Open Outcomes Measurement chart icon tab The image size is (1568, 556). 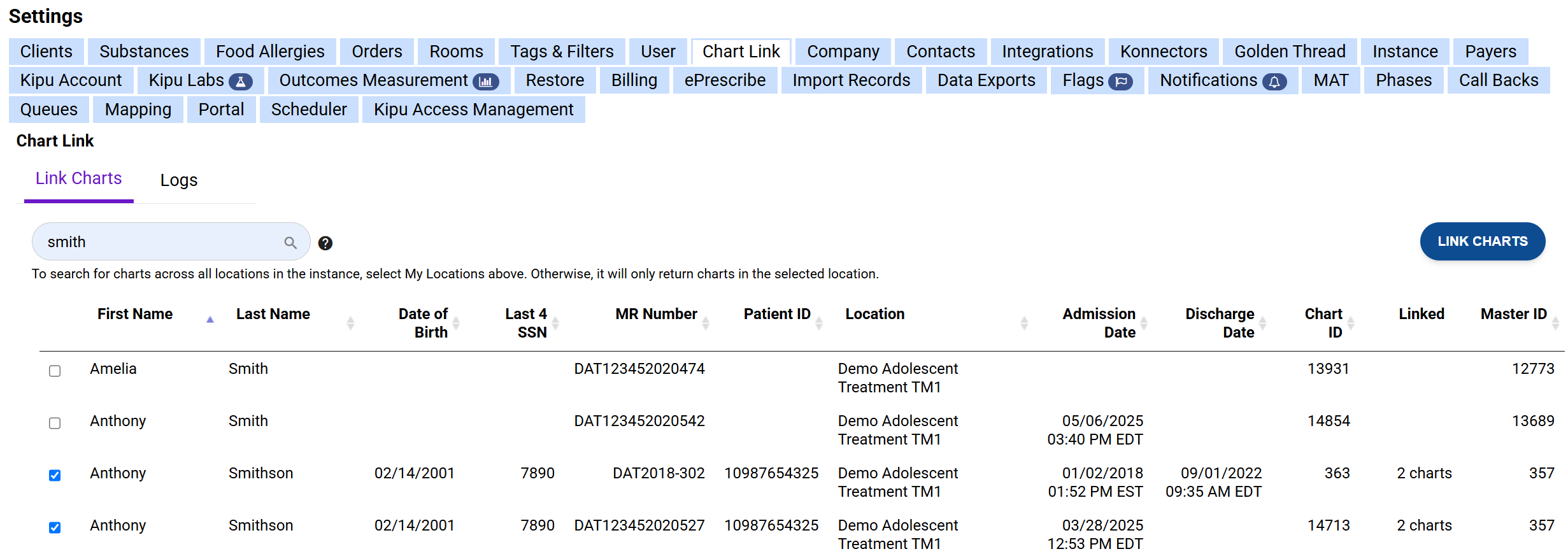[x=485, y=82]
